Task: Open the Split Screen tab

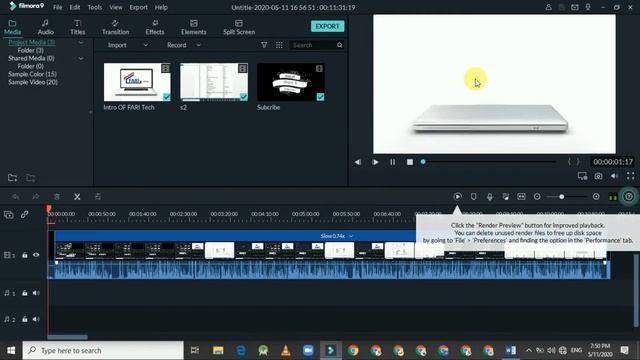Action: coord(239,27)
